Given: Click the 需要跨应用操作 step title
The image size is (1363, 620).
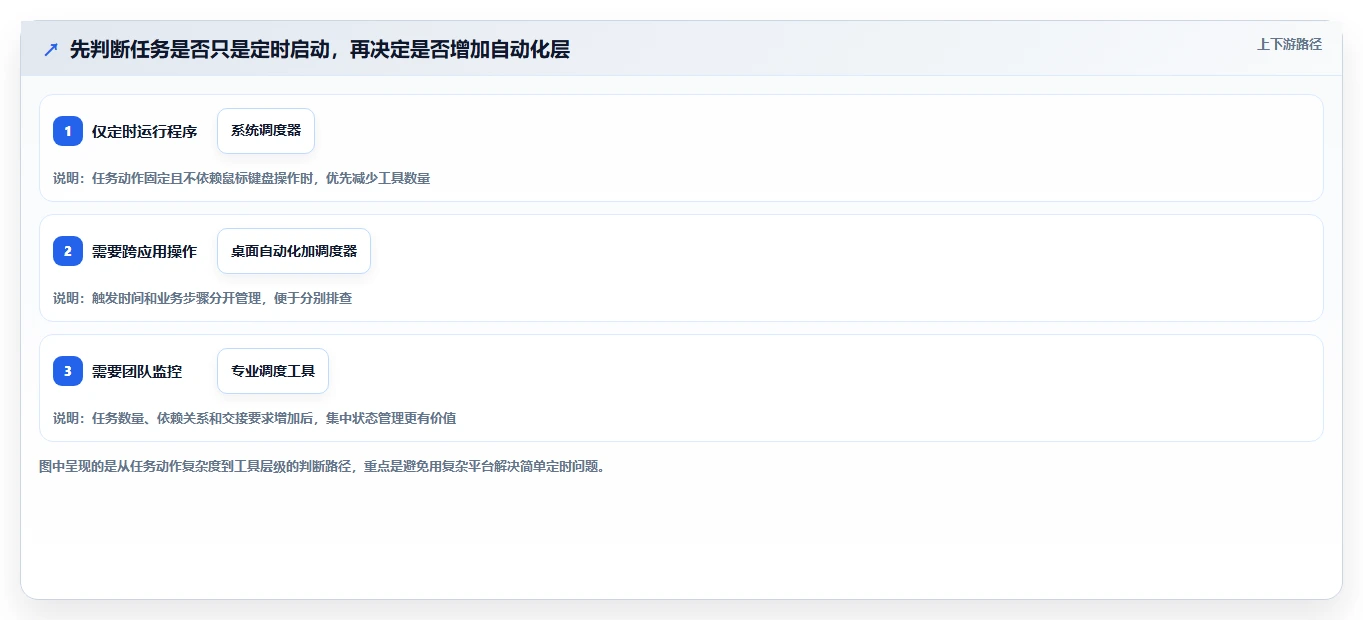Looking at the screenshot, I should (144, 251).
